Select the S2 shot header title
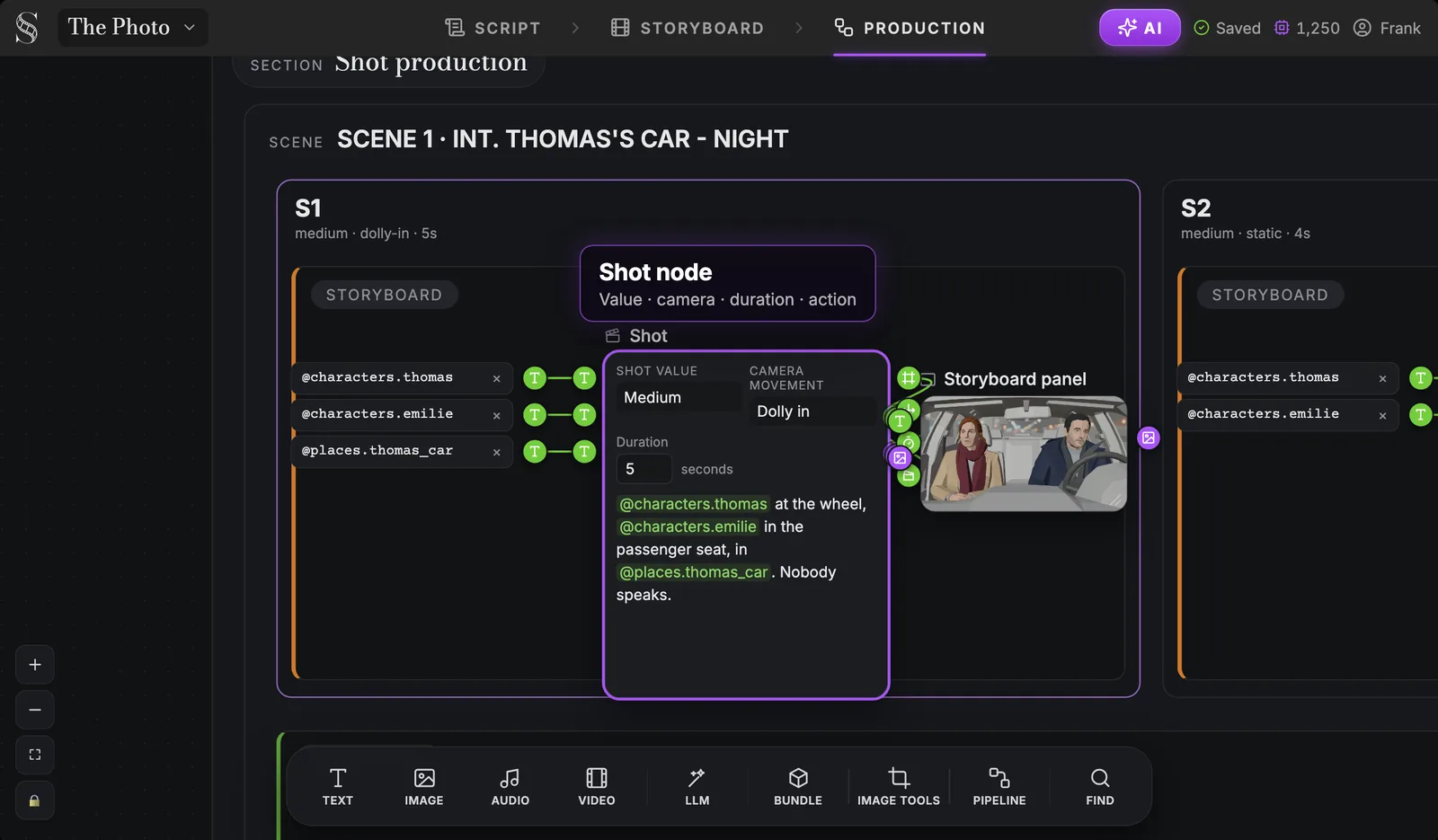 click(1195, 208)
